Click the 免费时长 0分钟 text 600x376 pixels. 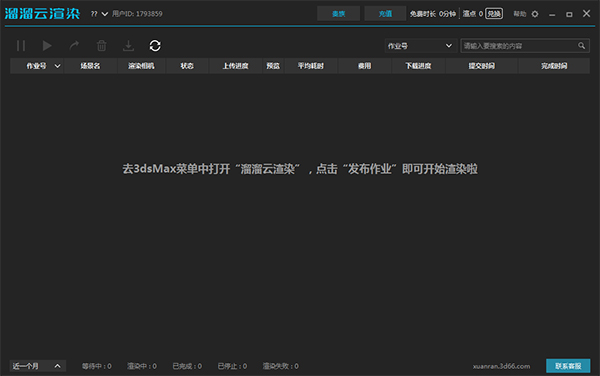(433, 14)
